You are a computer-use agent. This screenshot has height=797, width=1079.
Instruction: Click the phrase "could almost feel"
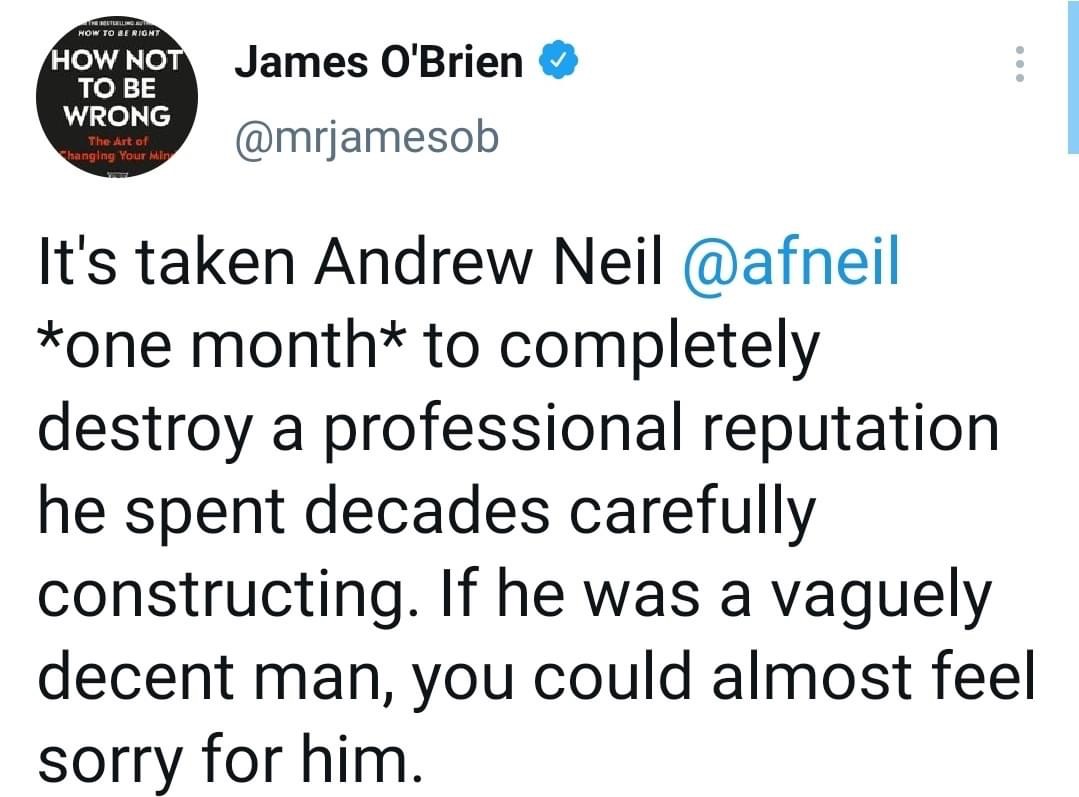click(x=783, y=676)
